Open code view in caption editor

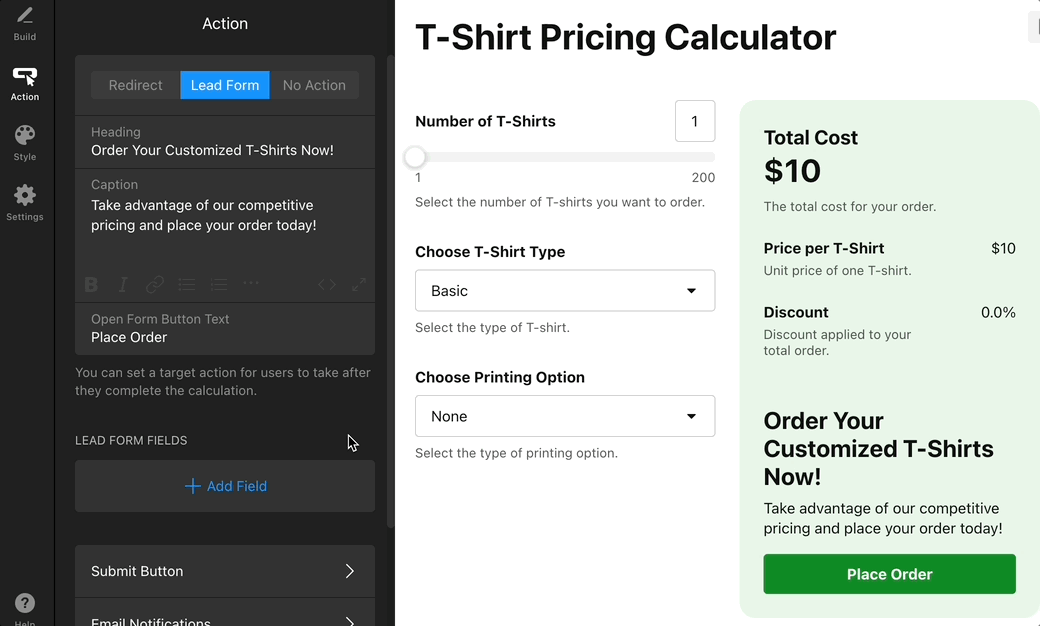(x=327, y=285)
